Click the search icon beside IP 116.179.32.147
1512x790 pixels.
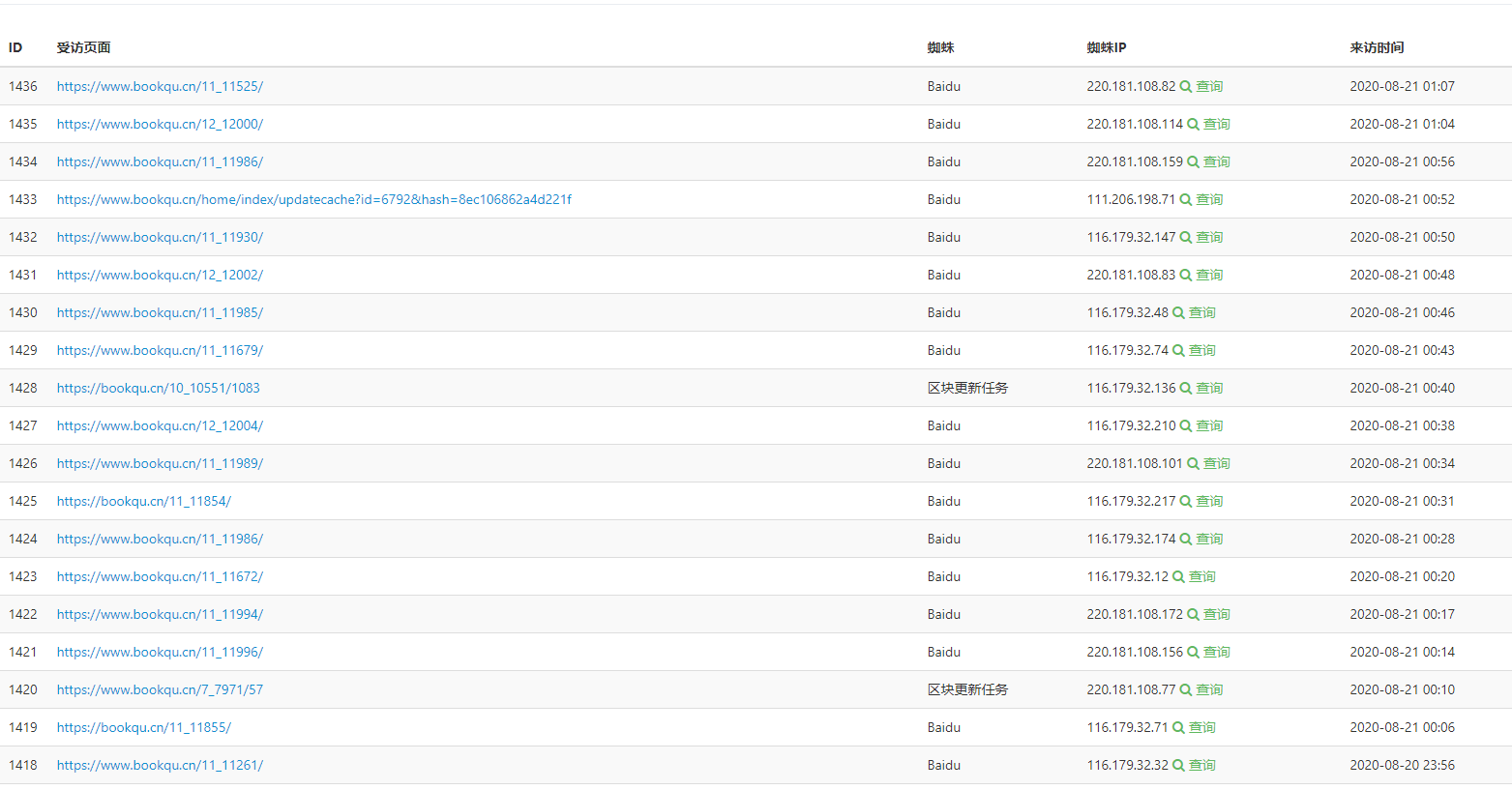1186,238
